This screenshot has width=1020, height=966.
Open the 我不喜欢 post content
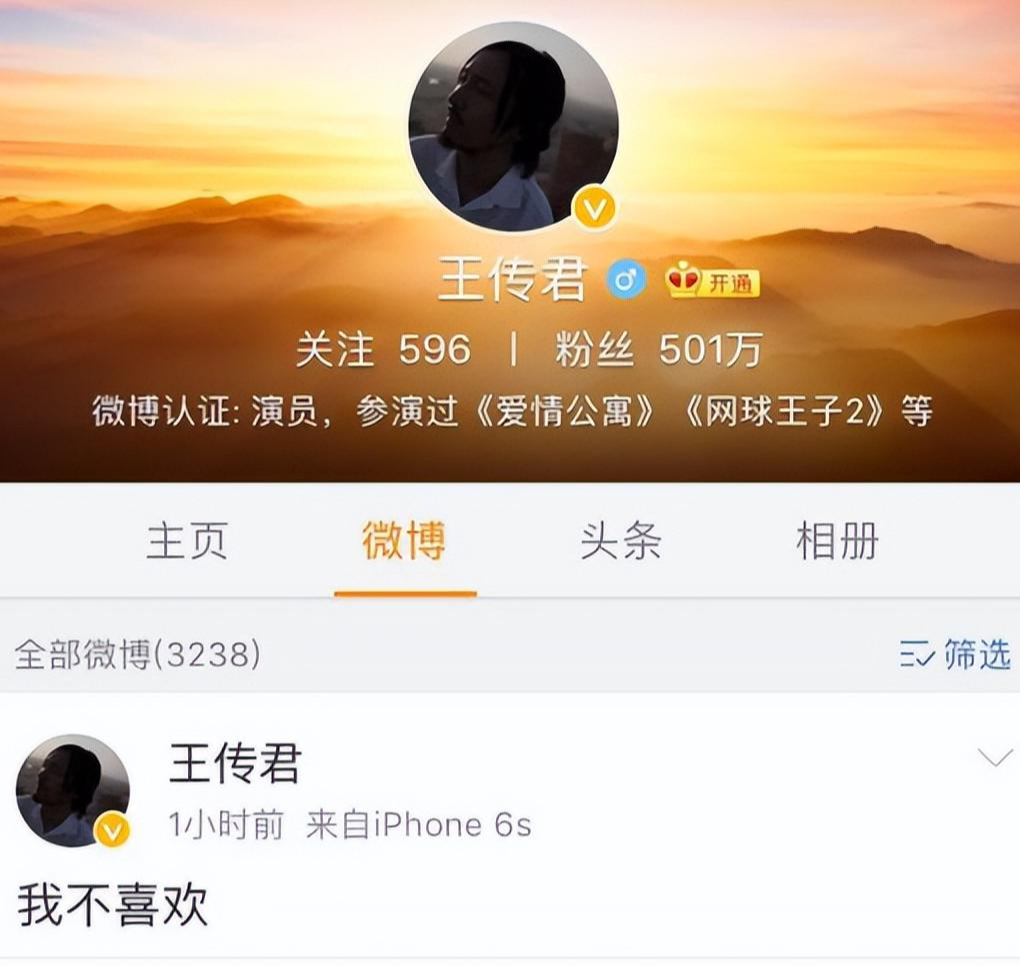tap(113, 905)
